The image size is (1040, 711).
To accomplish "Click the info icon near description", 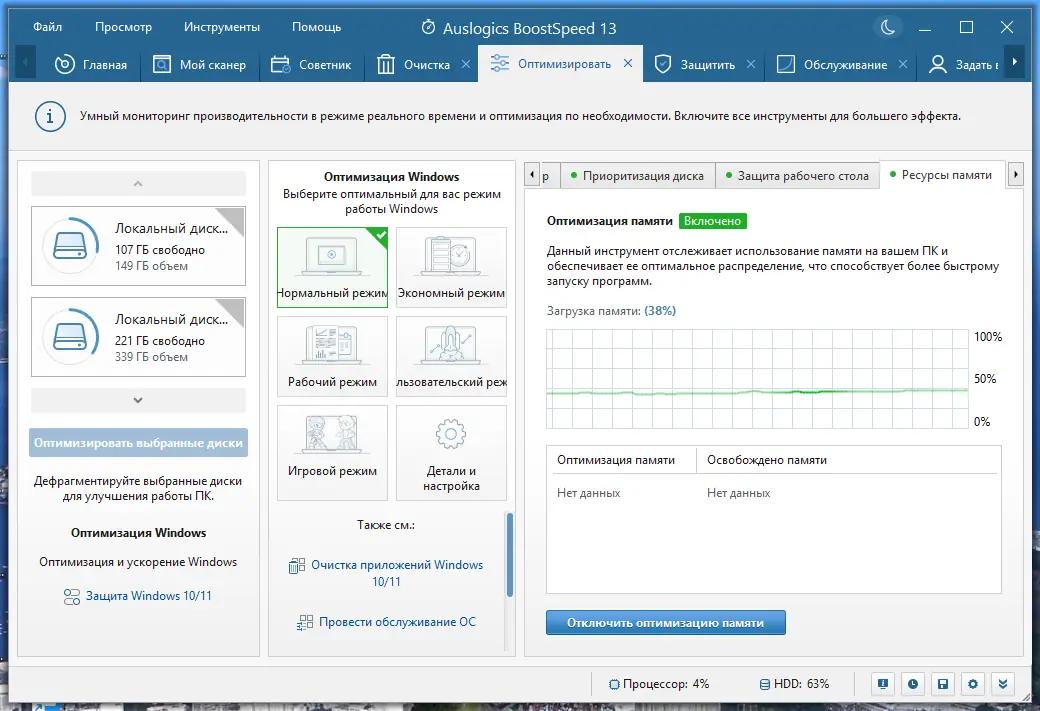I will tap(50, 117).
